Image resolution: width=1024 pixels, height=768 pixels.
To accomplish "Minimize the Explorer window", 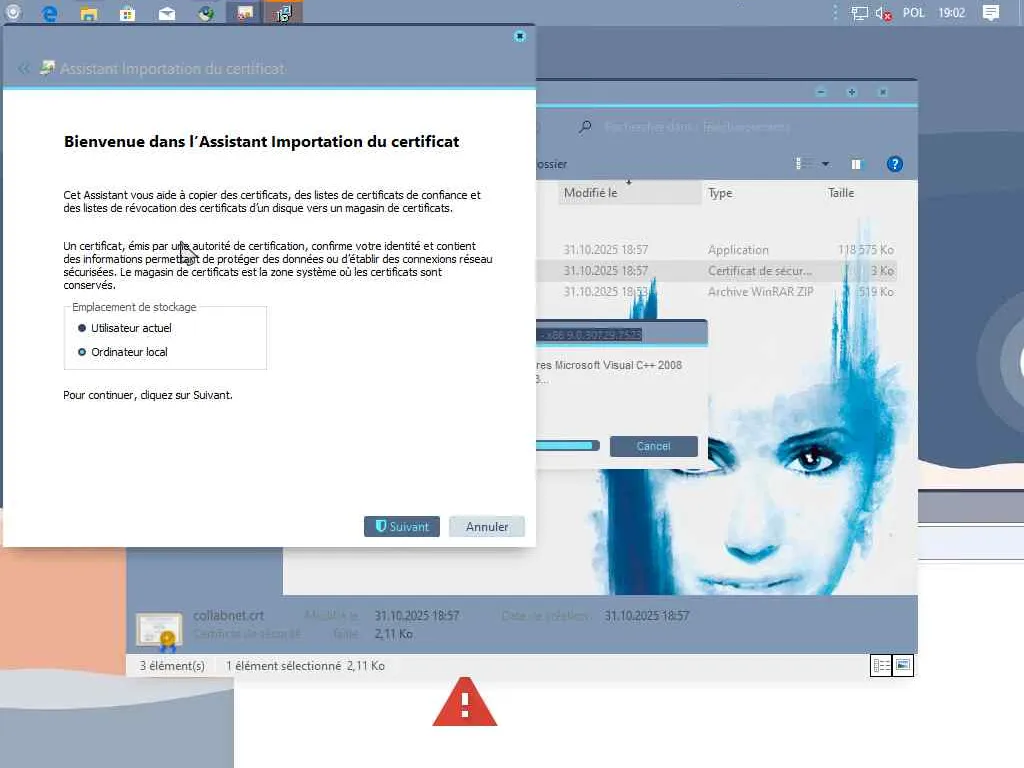I will (821, 92).
